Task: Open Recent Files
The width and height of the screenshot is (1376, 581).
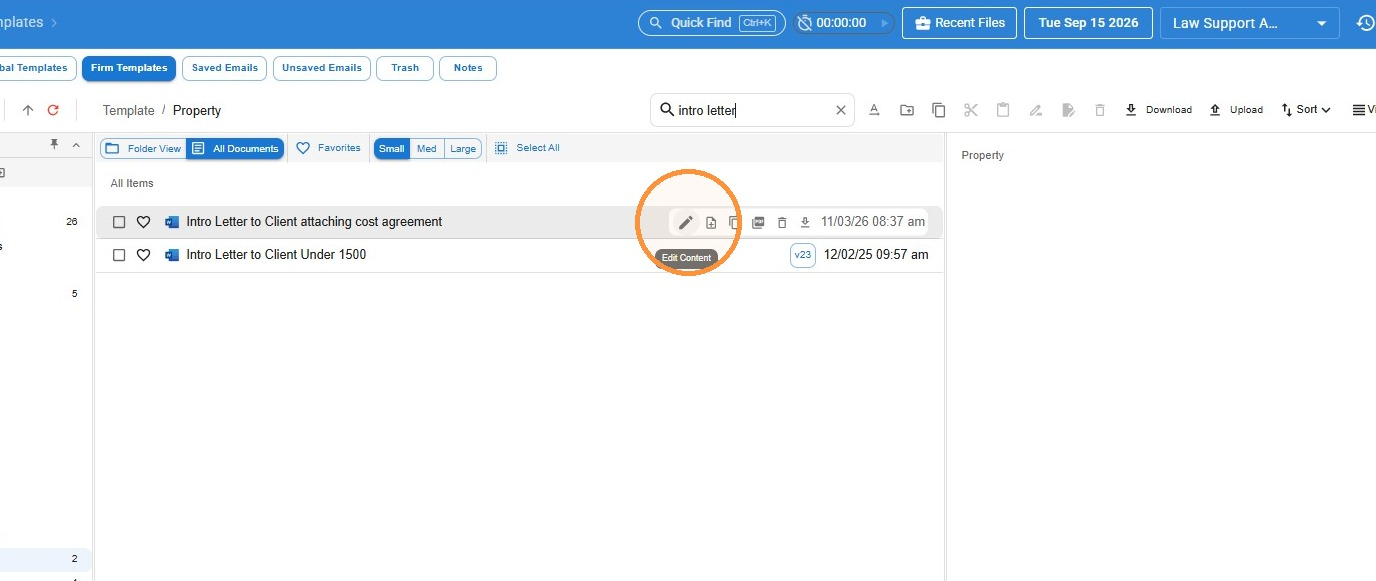Action: coord(959,23)
